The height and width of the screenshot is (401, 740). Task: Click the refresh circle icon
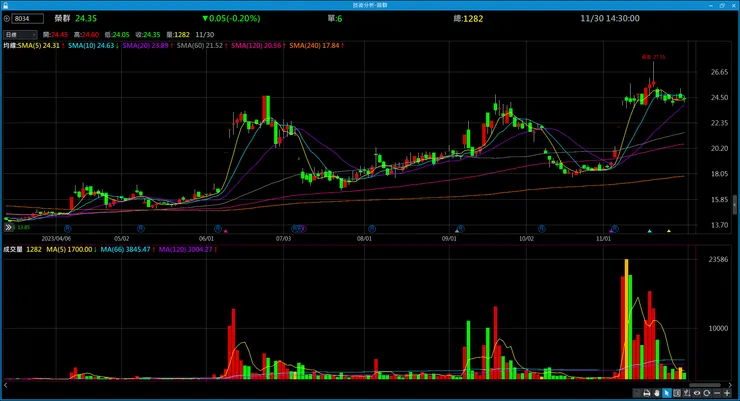(706, 393)
